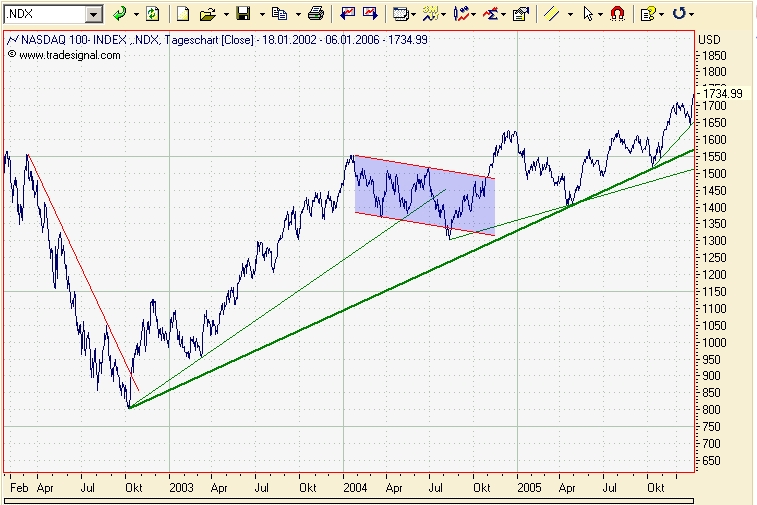Click the Feb label on time axis
The image size is (757, 505).
tap(19, 488)
